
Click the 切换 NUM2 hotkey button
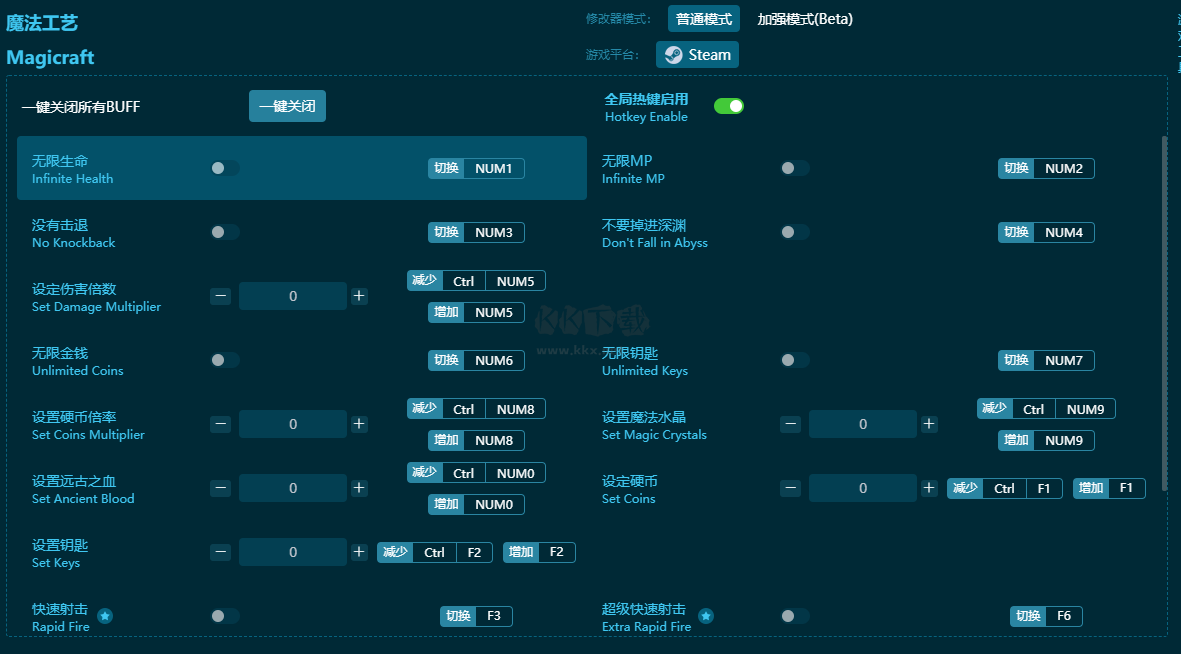click(x=1046, y=168)
